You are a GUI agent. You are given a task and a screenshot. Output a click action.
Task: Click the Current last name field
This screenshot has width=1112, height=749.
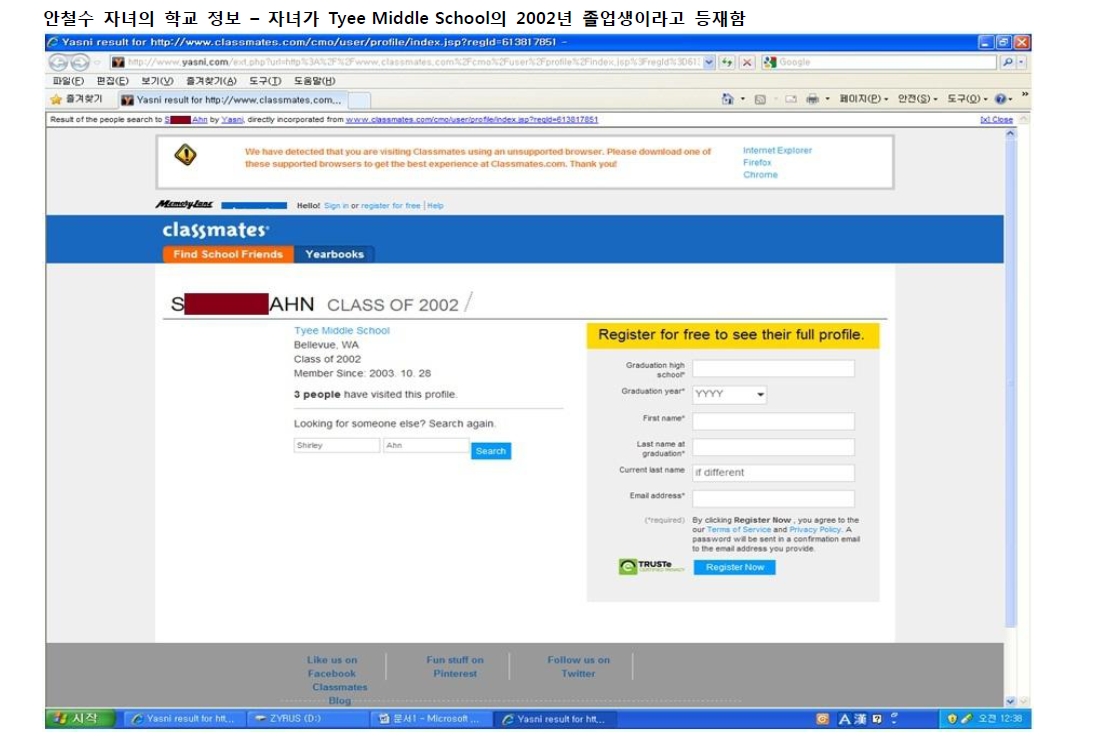pyautogui.click(x=774, y=473)
